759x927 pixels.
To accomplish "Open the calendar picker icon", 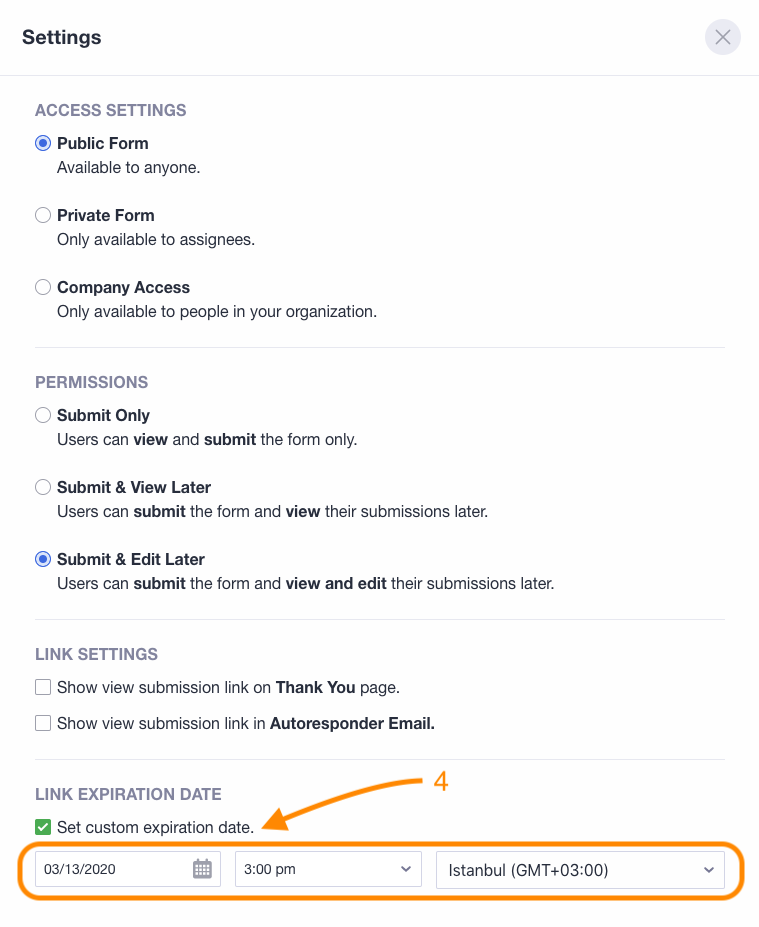I will 202,869.
